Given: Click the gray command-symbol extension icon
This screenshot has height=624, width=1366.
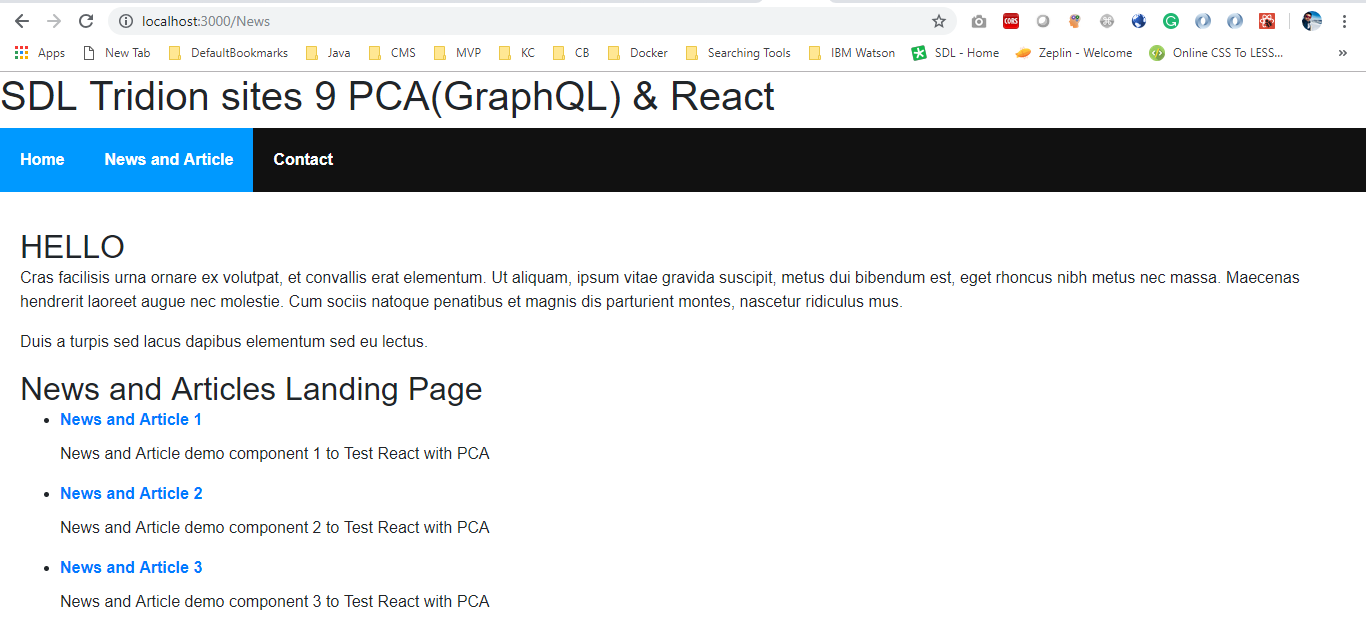Looking at the screenshot, I should pos(1107,21).
